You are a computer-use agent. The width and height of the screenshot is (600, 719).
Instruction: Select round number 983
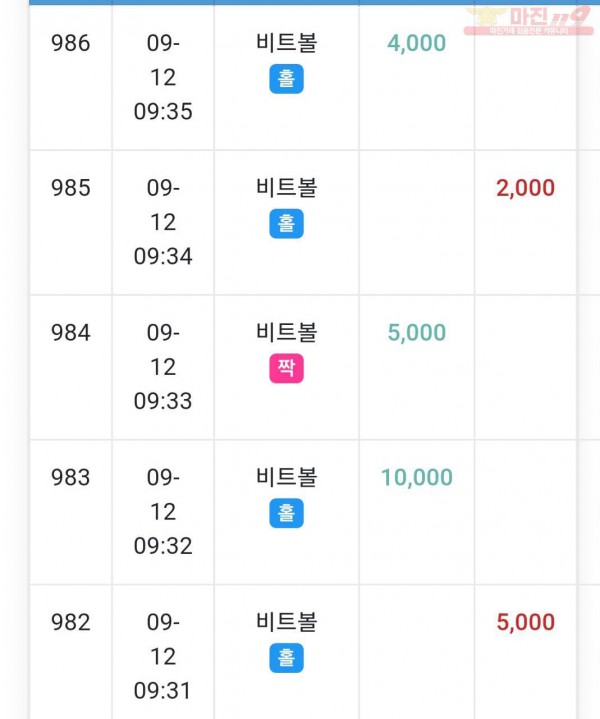pos(71,478)
